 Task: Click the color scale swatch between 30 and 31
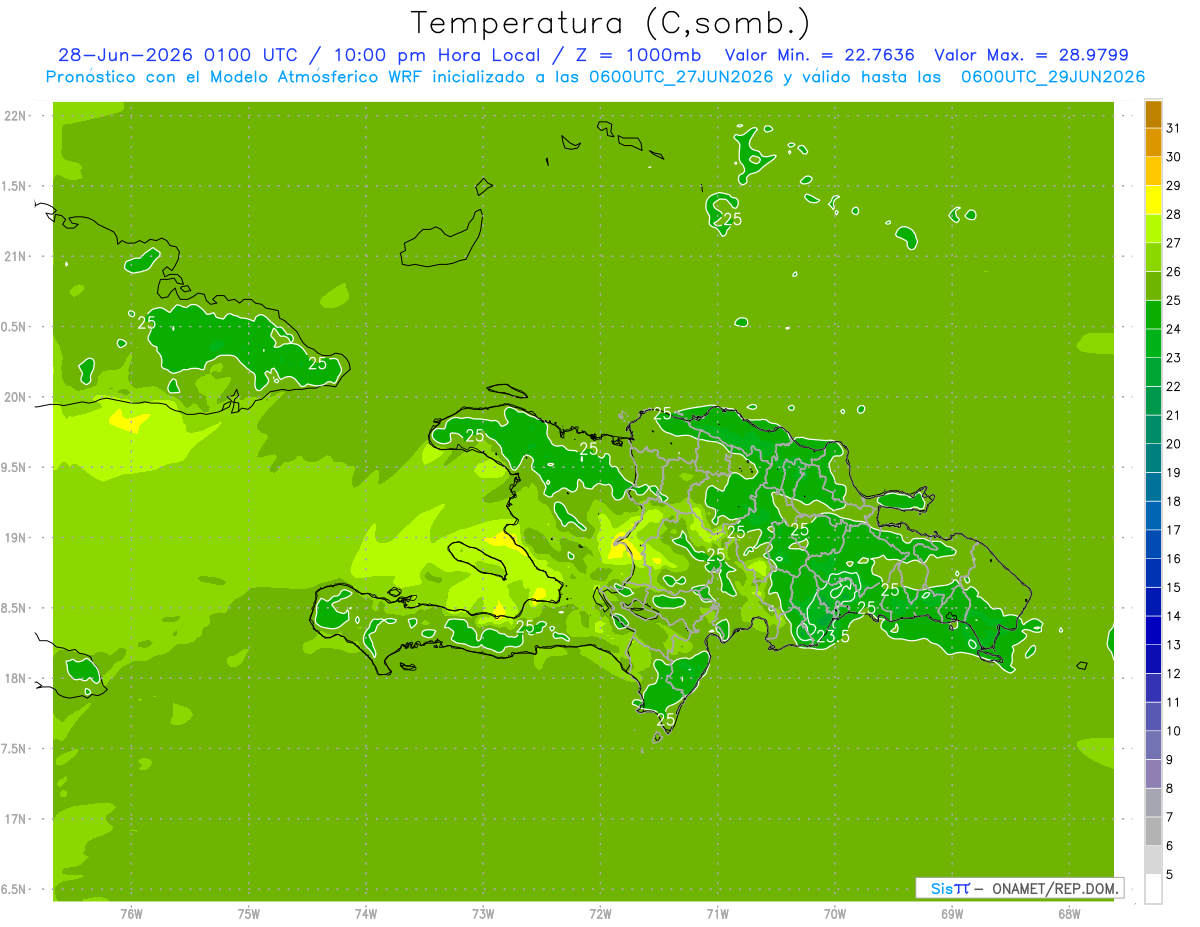point(1153,143)
